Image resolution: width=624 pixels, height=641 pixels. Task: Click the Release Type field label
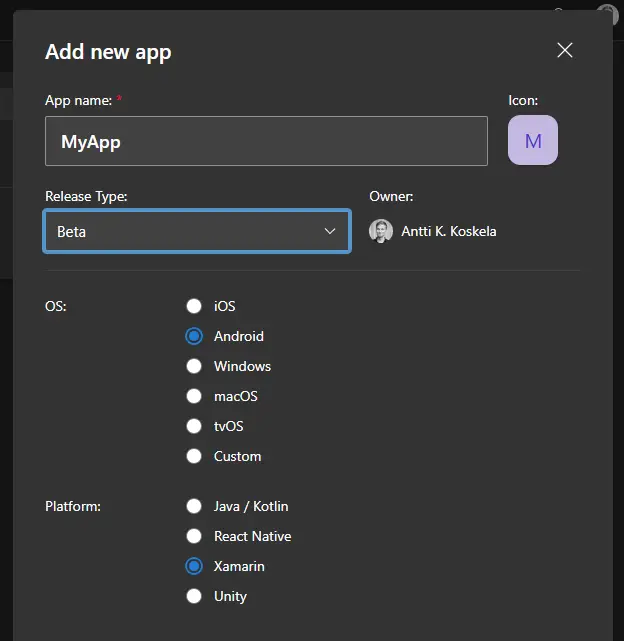86,196
